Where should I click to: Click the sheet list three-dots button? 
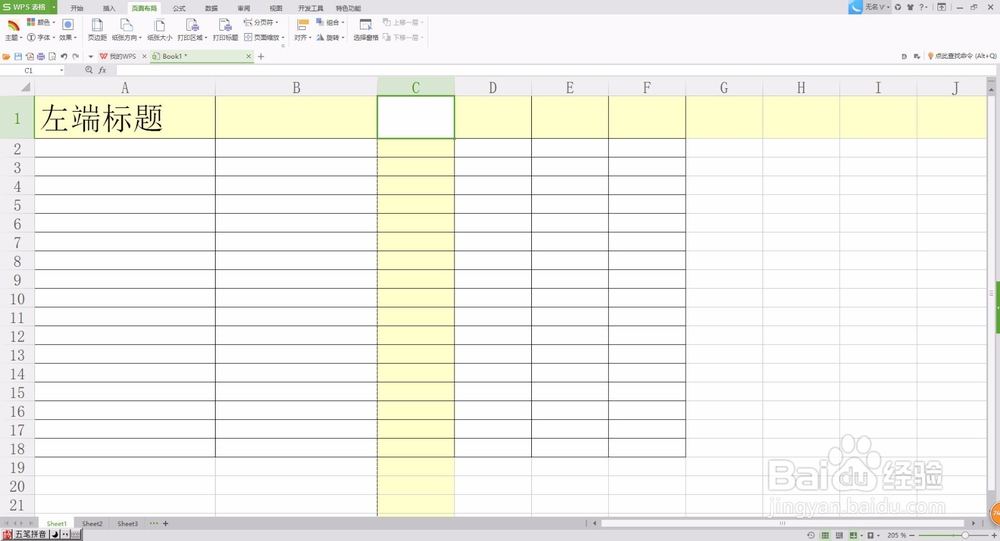154,523
